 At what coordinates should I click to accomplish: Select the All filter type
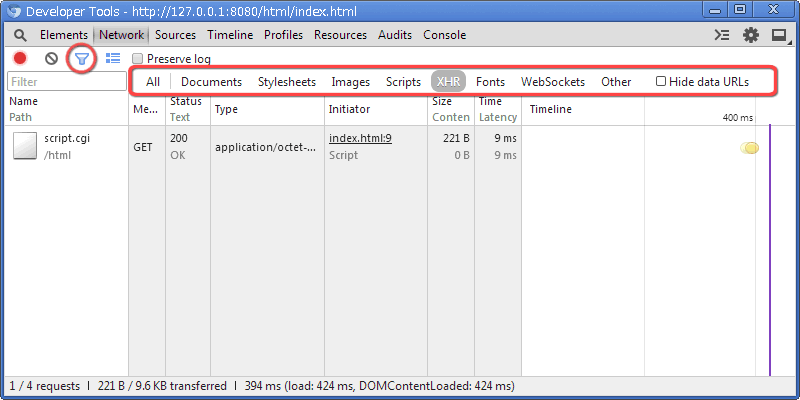point(153,82)
